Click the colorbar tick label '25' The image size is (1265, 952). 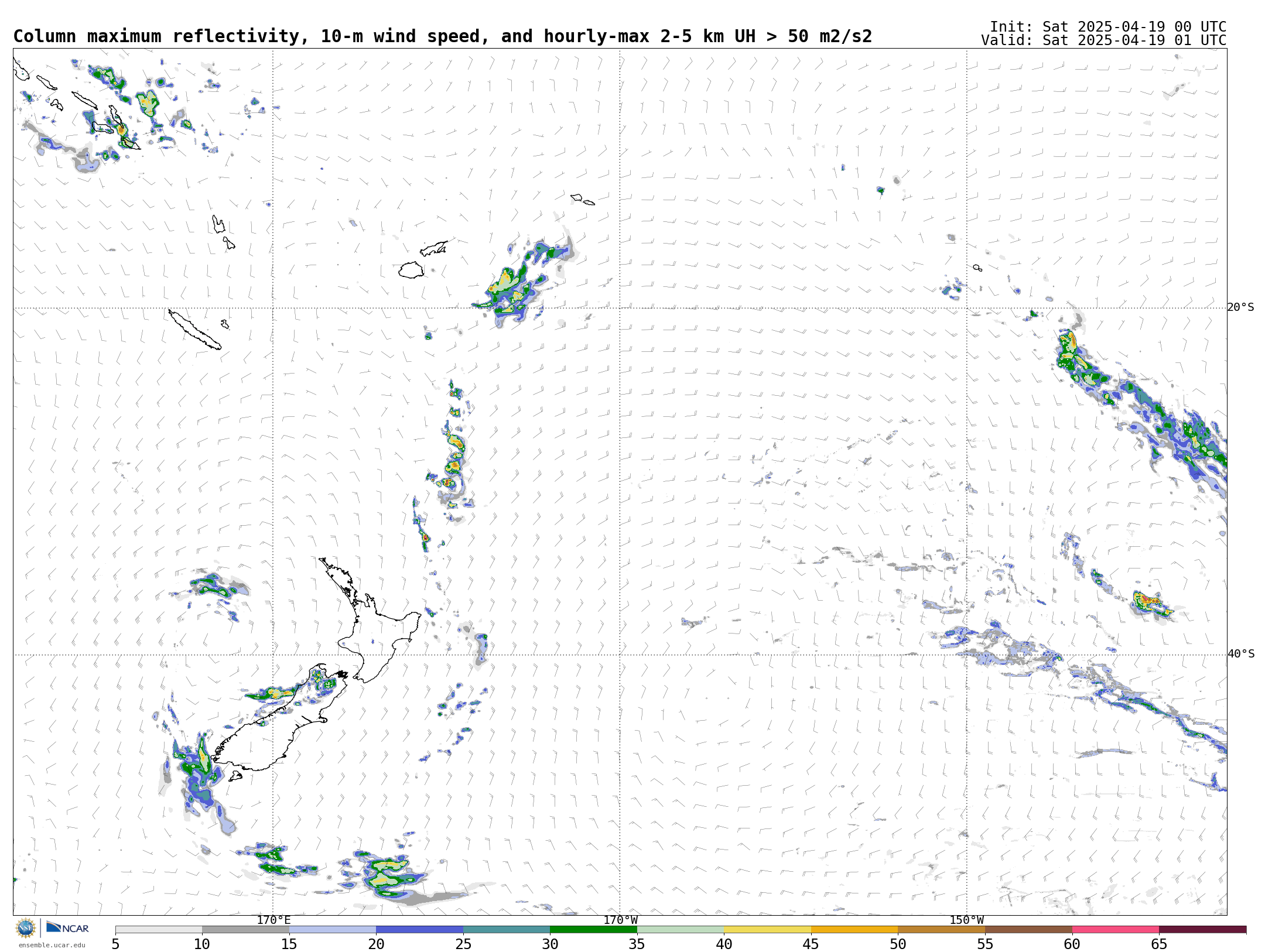[x=463, y=944]
